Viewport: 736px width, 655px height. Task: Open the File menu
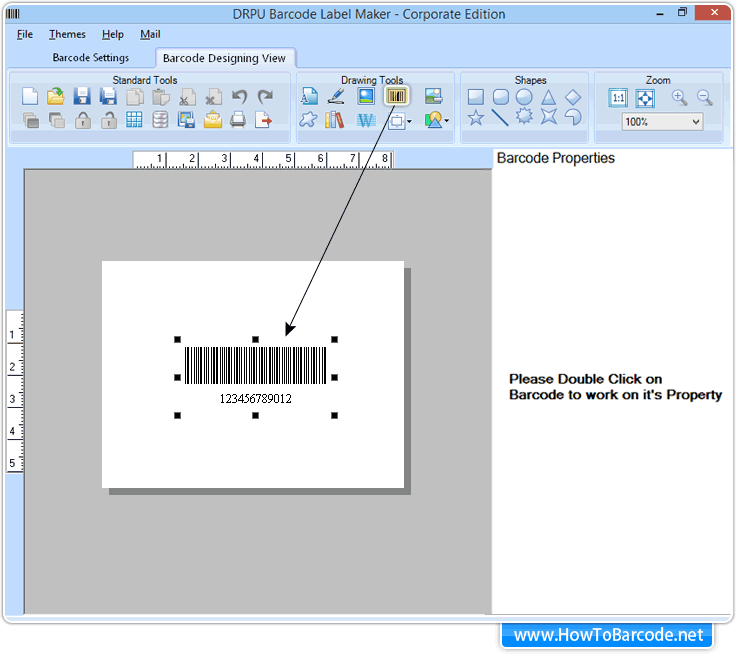tap(25, 34)
